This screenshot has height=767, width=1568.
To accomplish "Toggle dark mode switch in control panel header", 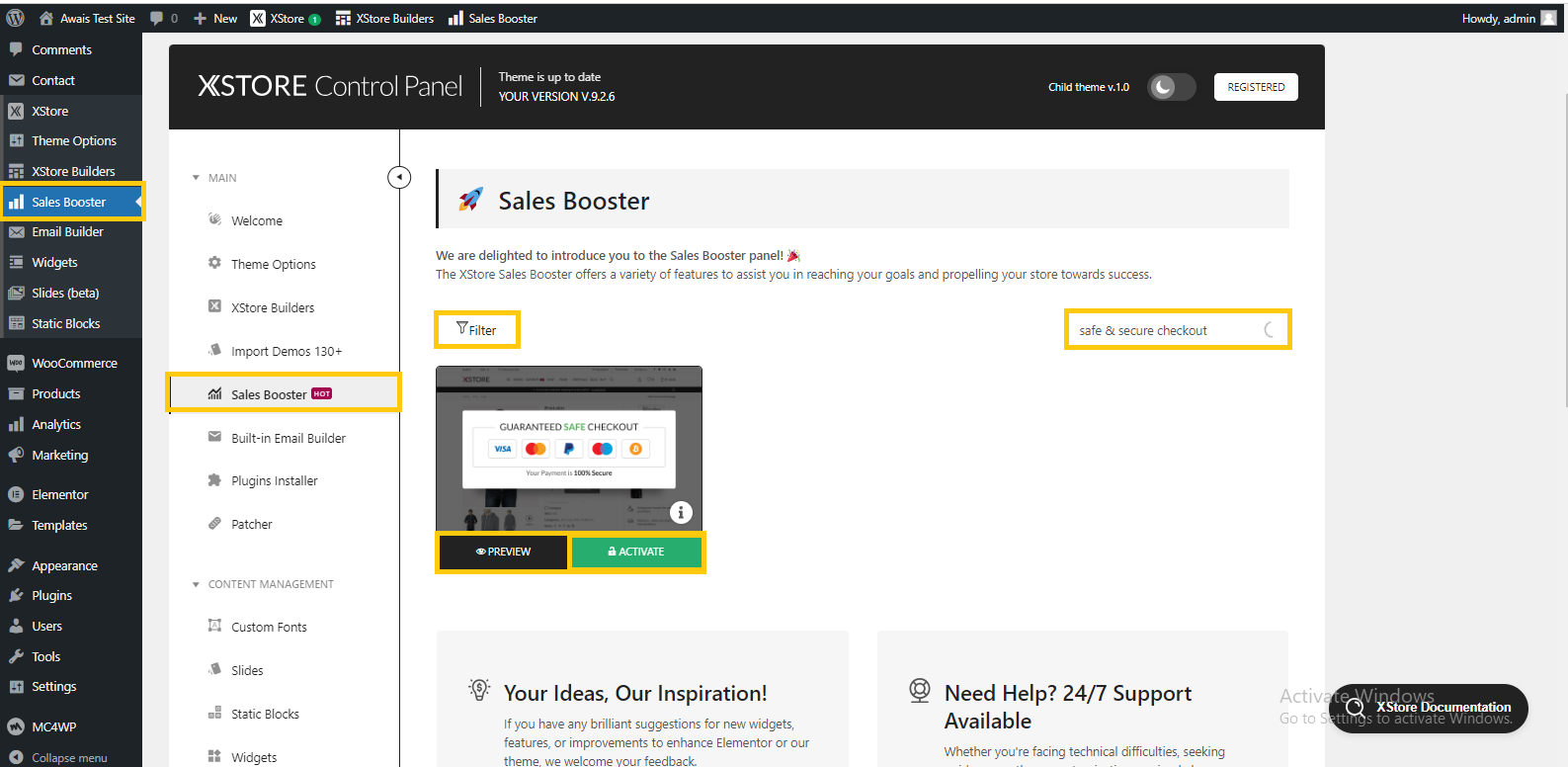I will (1171, 87).
